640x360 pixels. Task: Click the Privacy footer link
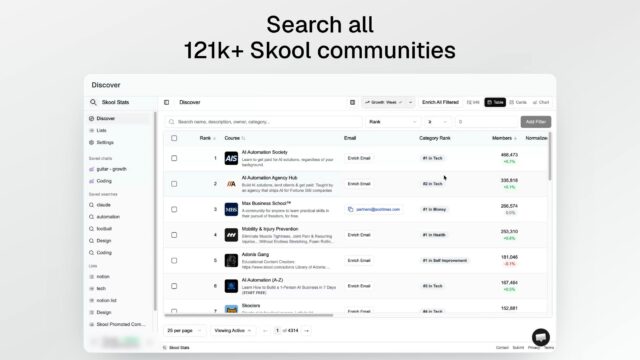click(x=533, y=348)
